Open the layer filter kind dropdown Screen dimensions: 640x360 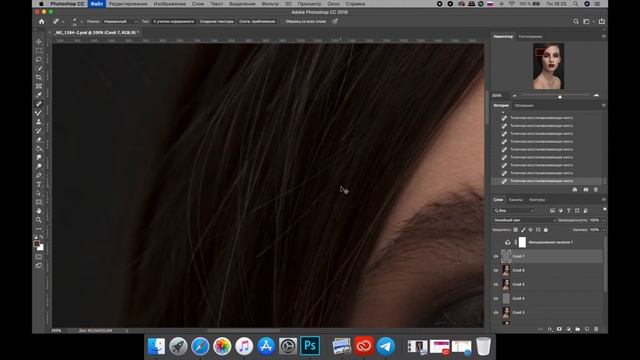pyautogui.click(x=514, y=211)
